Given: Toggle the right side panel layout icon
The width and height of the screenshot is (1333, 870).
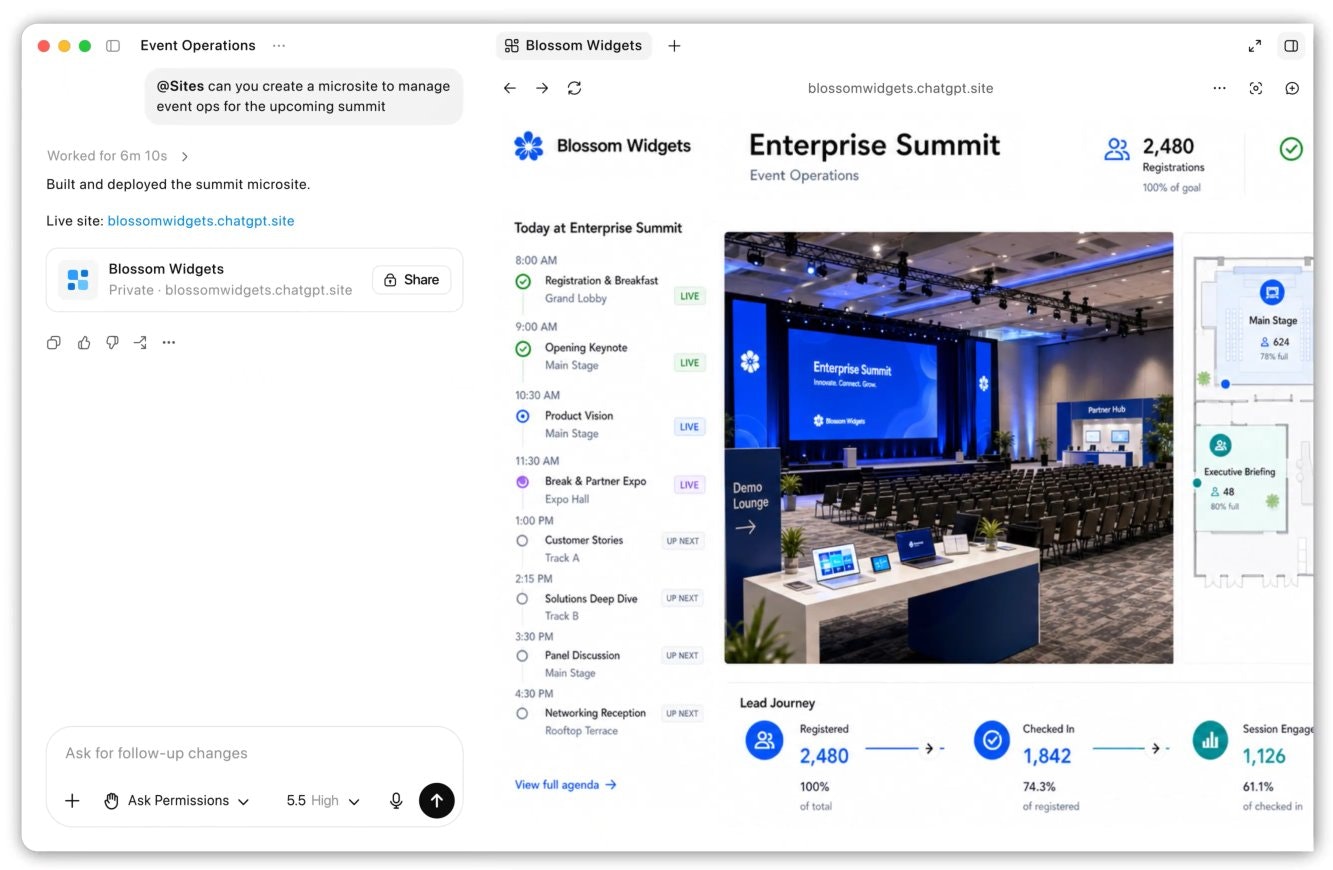Looking at the screenshot, I should tap(1291, 46).
